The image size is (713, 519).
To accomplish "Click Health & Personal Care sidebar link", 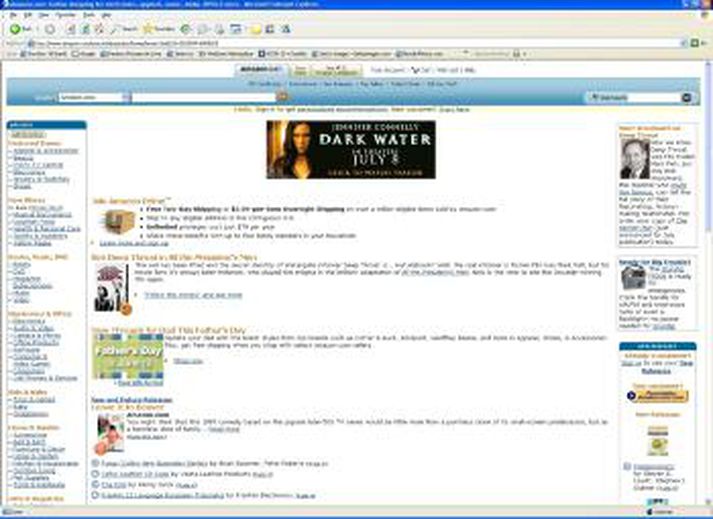I will point(47,229).
